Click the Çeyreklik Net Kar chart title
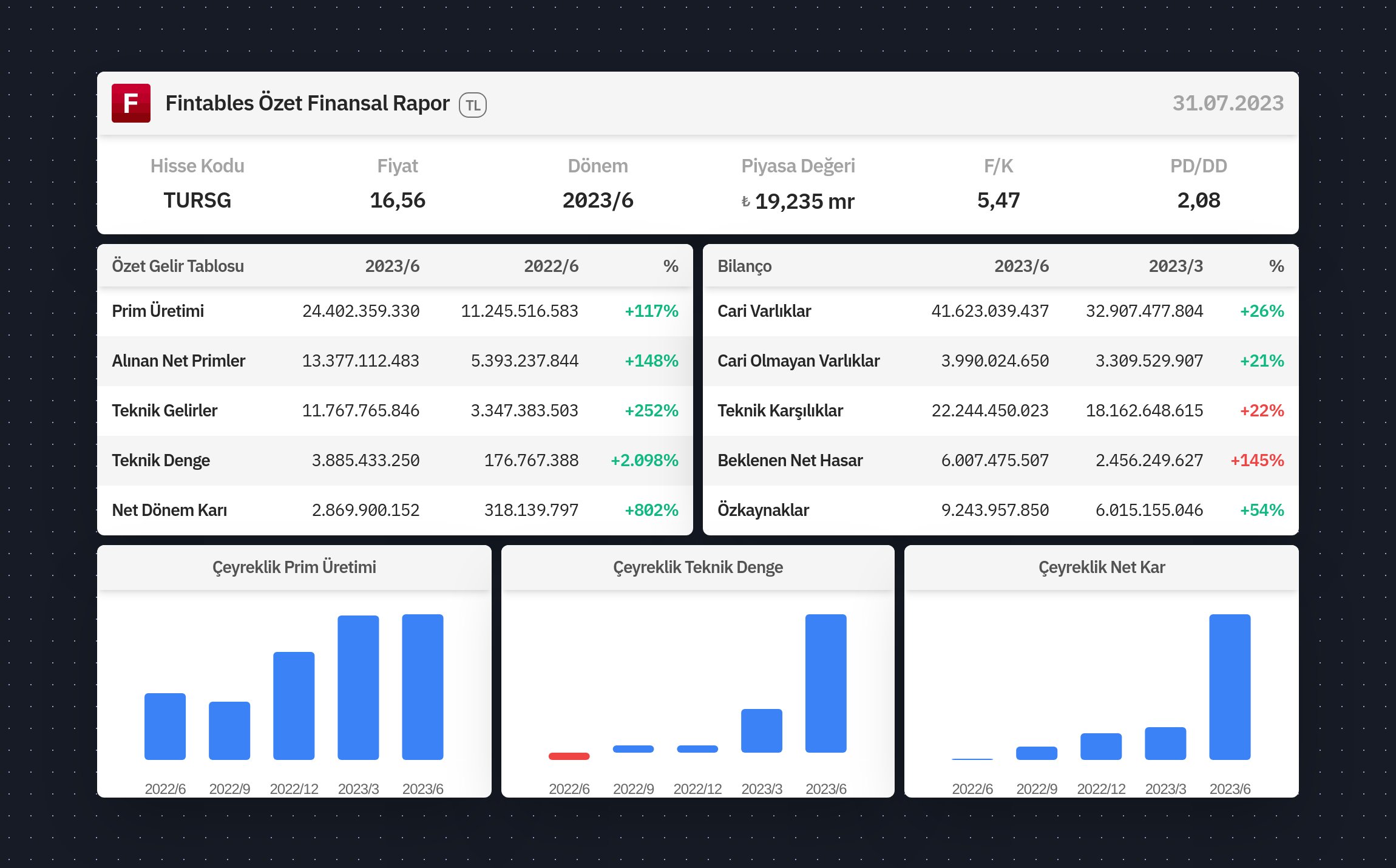 (1101, 567)
